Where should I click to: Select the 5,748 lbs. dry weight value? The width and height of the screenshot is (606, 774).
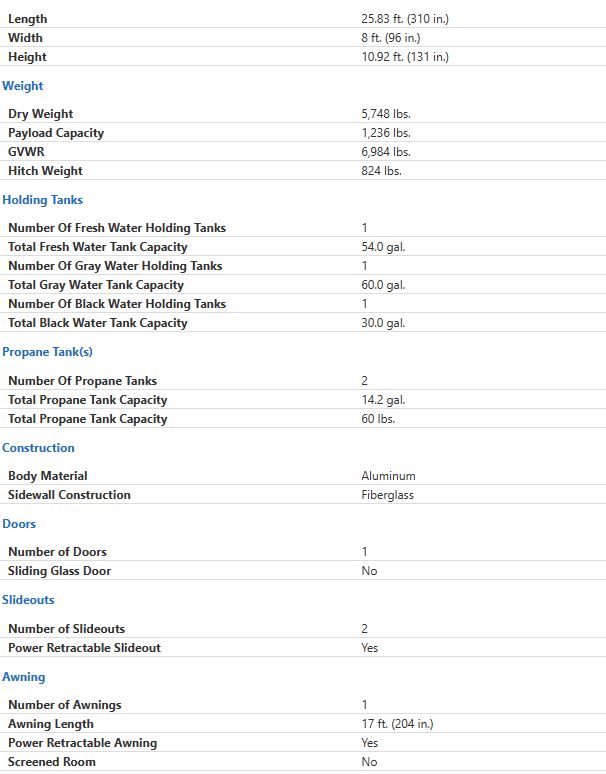386,114
